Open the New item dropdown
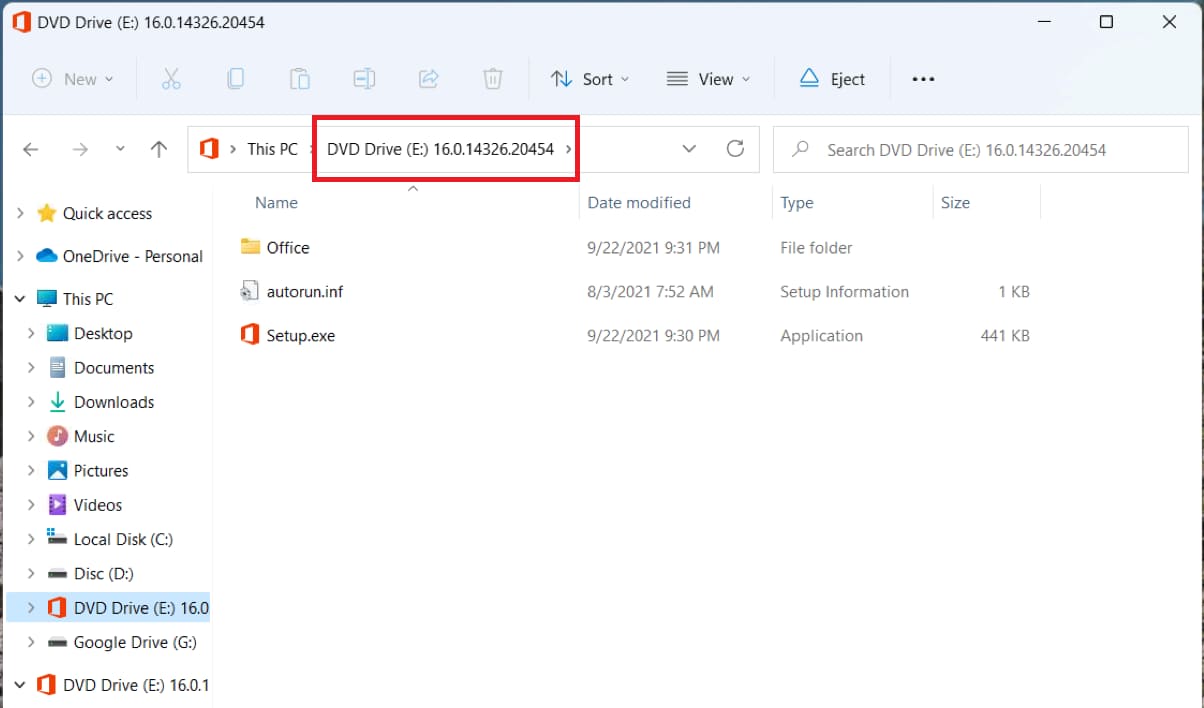 [73, 79]
